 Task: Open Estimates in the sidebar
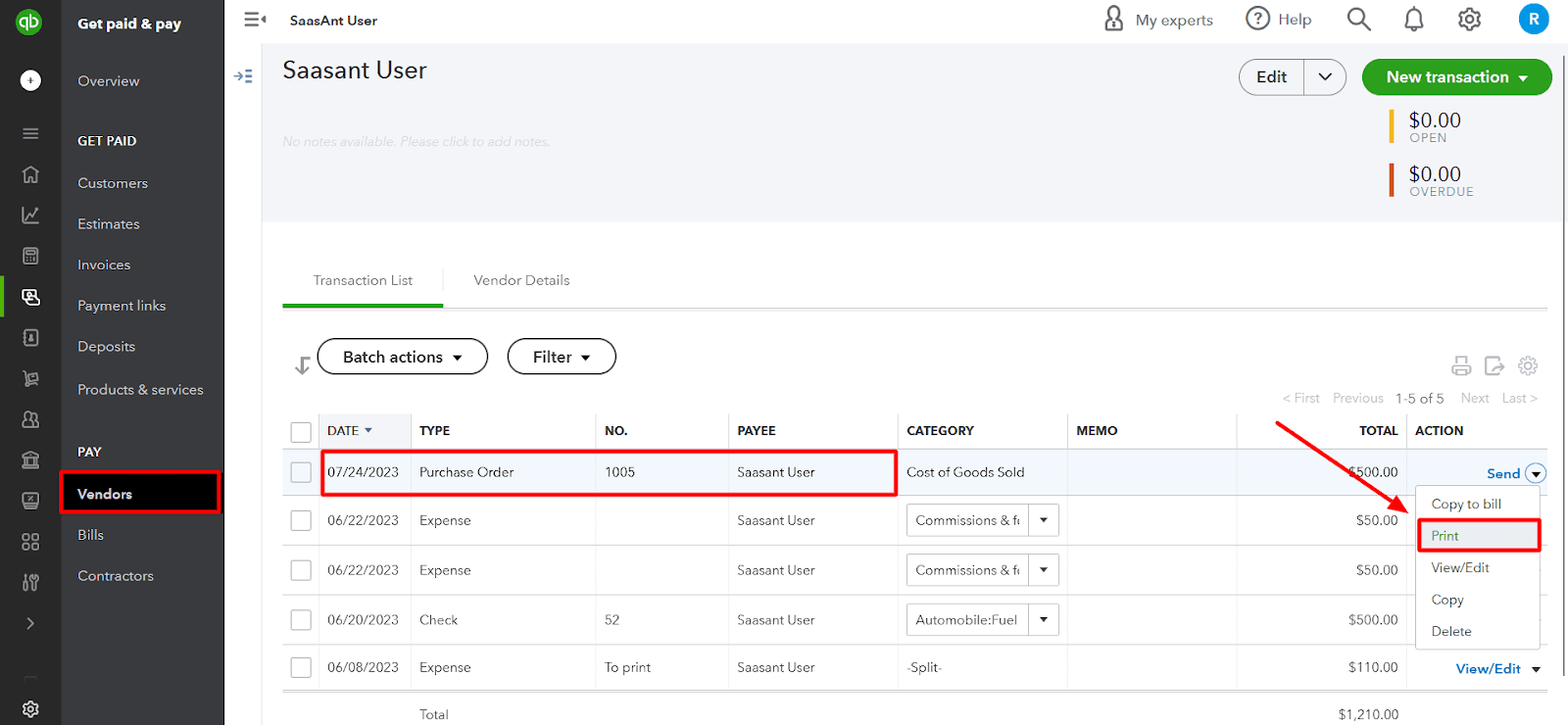(x=109, y=223)
